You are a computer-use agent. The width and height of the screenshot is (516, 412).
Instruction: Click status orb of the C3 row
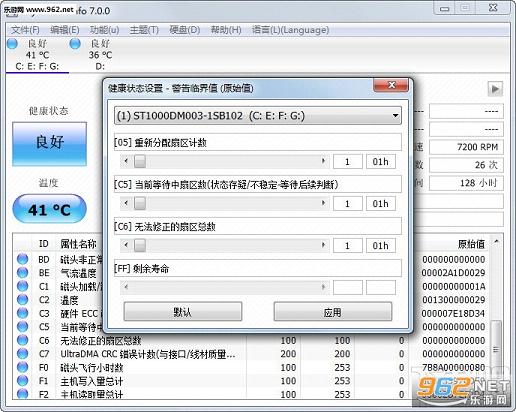22,313
